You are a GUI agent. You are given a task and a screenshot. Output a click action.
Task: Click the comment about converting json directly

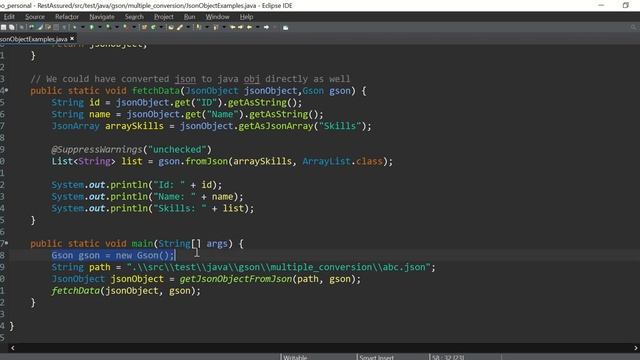(x=190, y=79)
